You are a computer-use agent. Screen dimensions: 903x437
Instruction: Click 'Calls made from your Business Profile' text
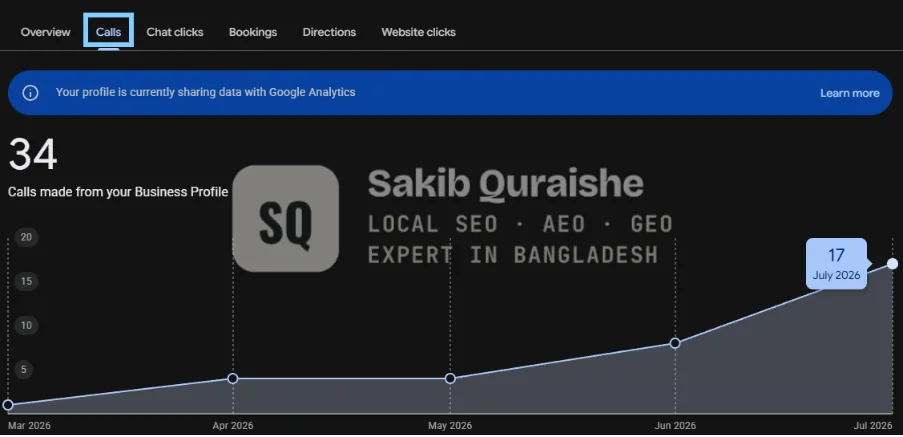pos(118,192)
